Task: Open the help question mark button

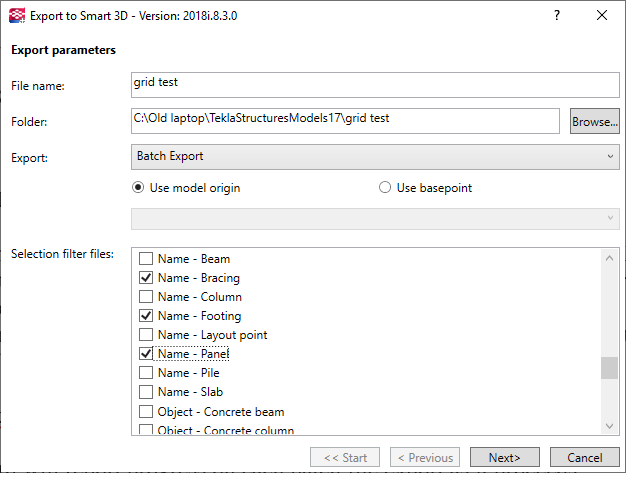Action: click(x=557, y=15)
